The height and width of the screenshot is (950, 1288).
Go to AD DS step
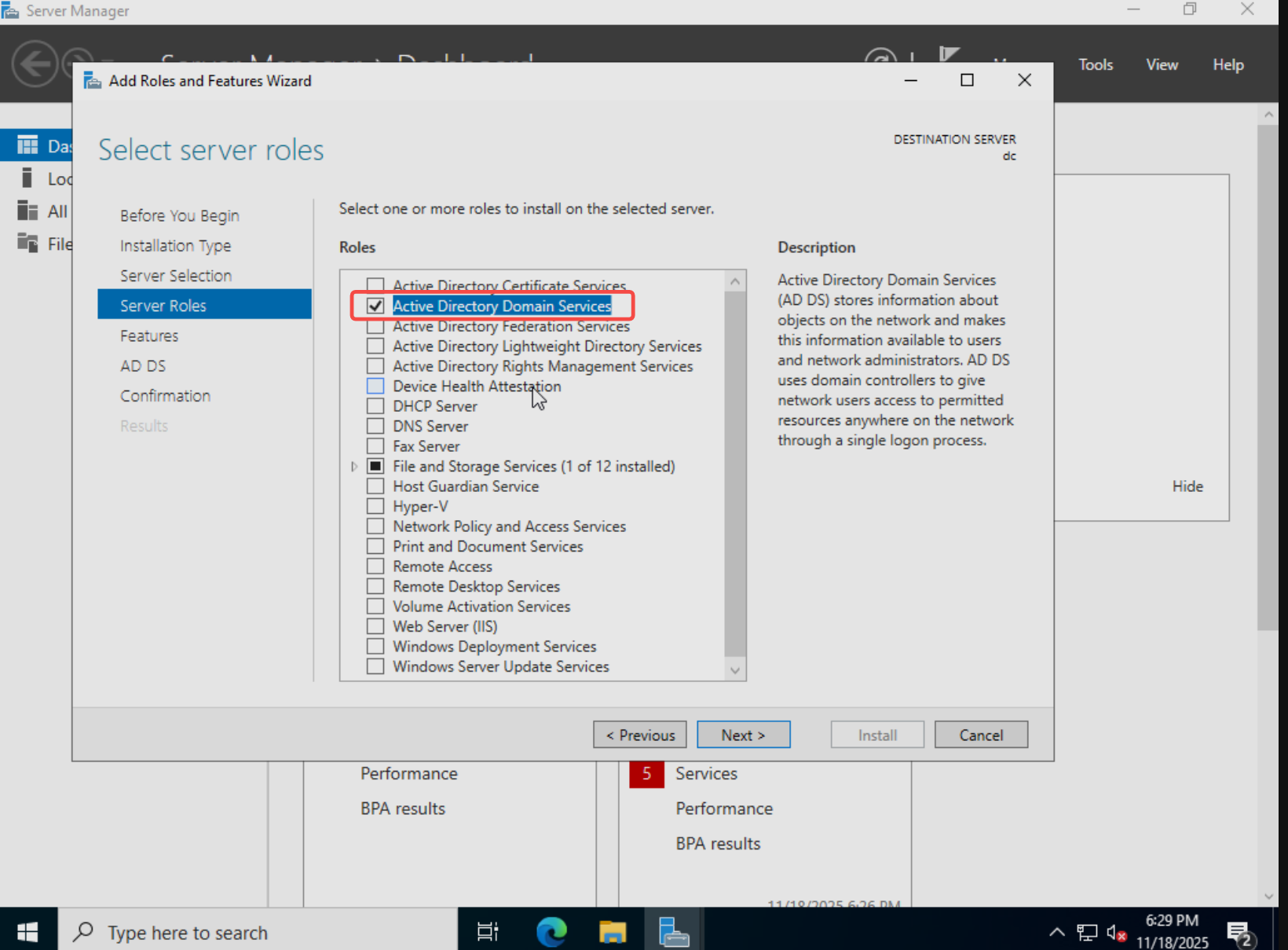click(x=143, y=365)
